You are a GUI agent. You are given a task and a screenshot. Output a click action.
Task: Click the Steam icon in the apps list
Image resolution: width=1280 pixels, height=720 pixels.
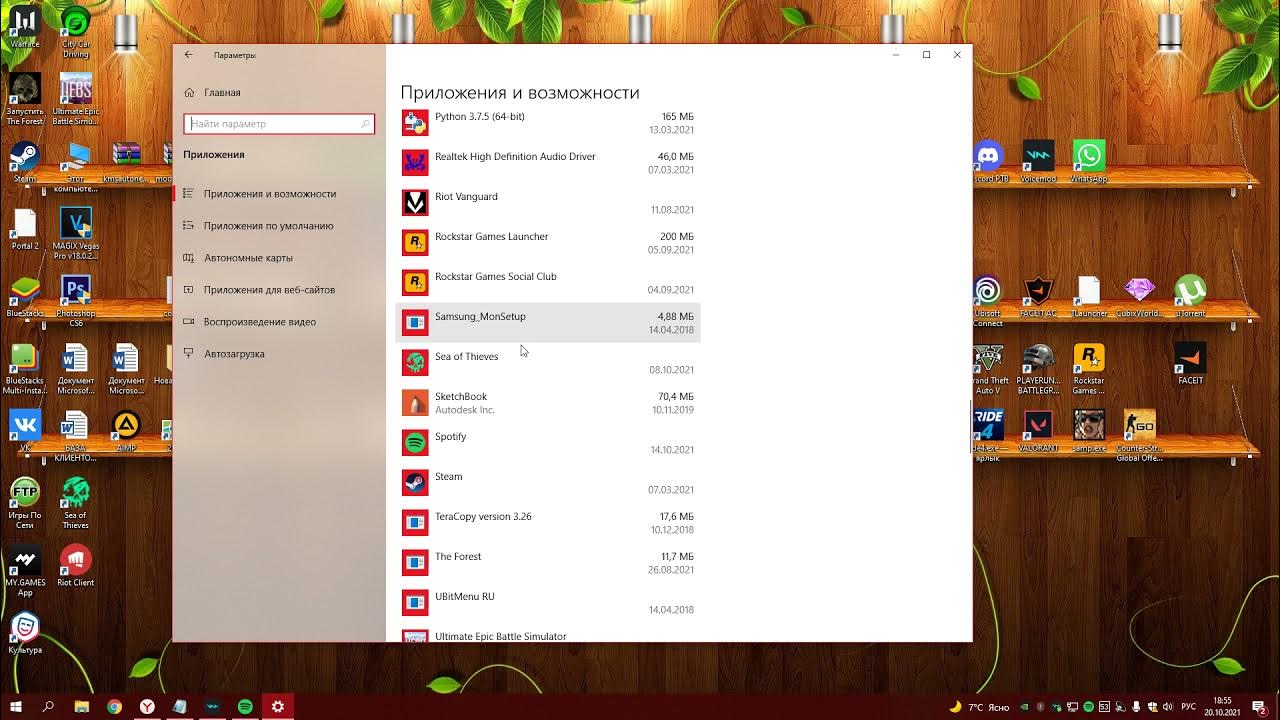pyautogui.click(x=415, y=482)
